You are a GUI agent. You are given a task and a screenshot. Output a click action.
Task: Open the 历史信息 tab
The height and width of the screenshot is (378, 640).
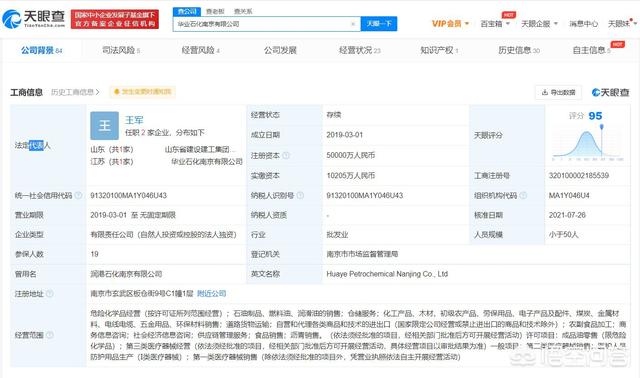(x=519, y=50)
